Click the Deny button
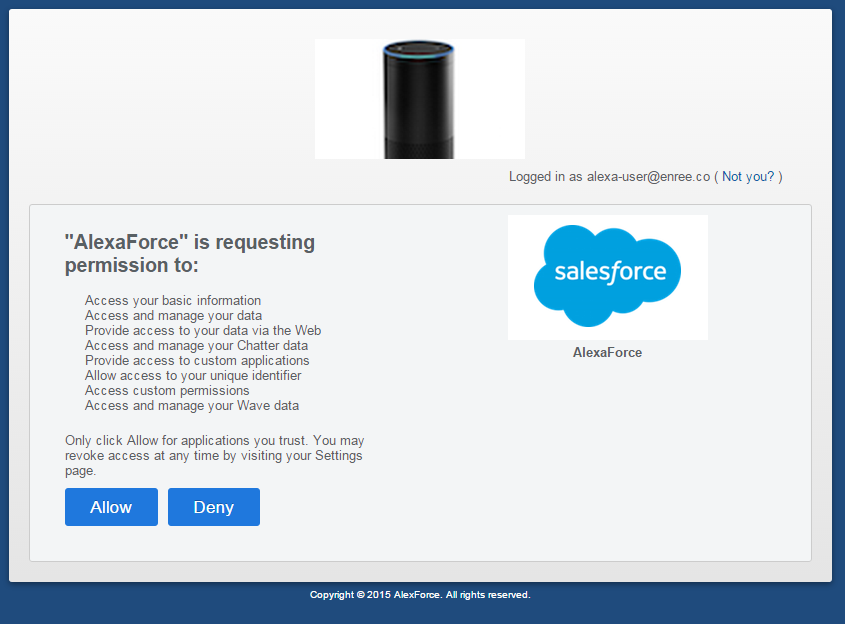 [213, 507]
